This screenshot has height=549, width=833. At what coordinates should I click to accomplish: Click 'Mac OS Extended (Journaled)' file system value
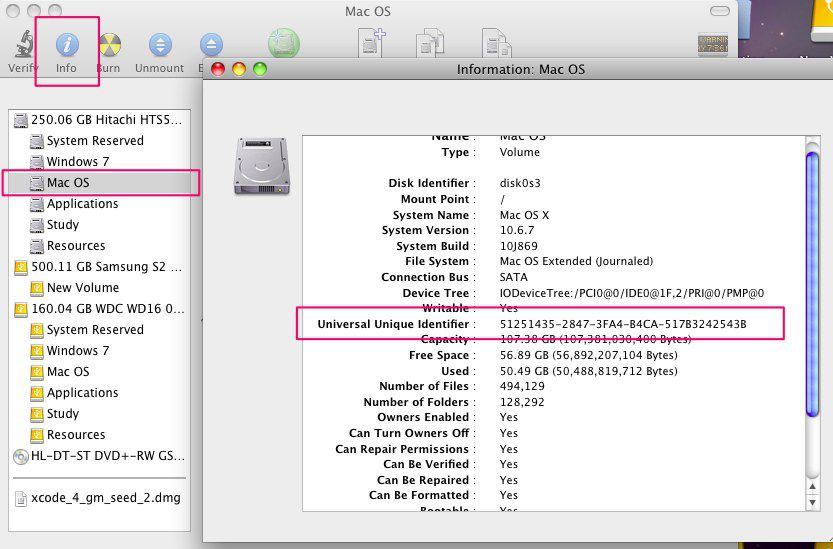tap(576, 261)
